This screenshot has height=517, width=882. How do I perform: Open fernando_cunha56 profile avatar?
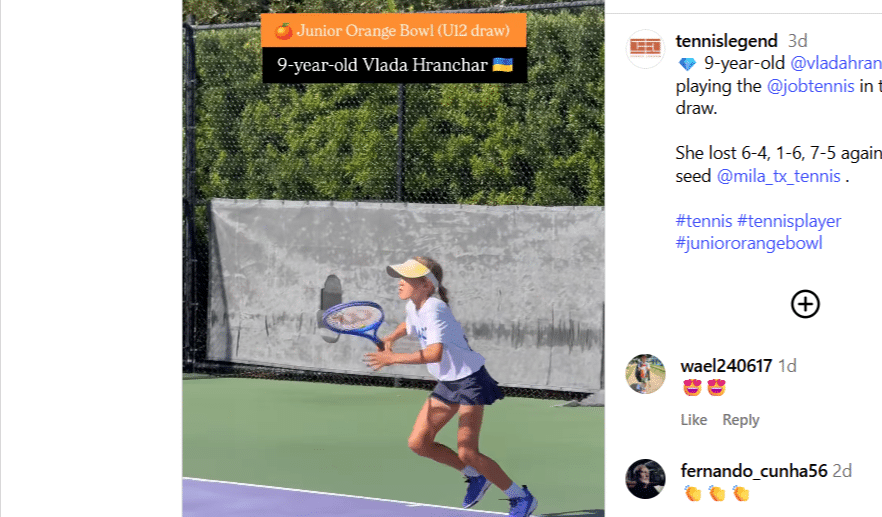coord(645,479)
